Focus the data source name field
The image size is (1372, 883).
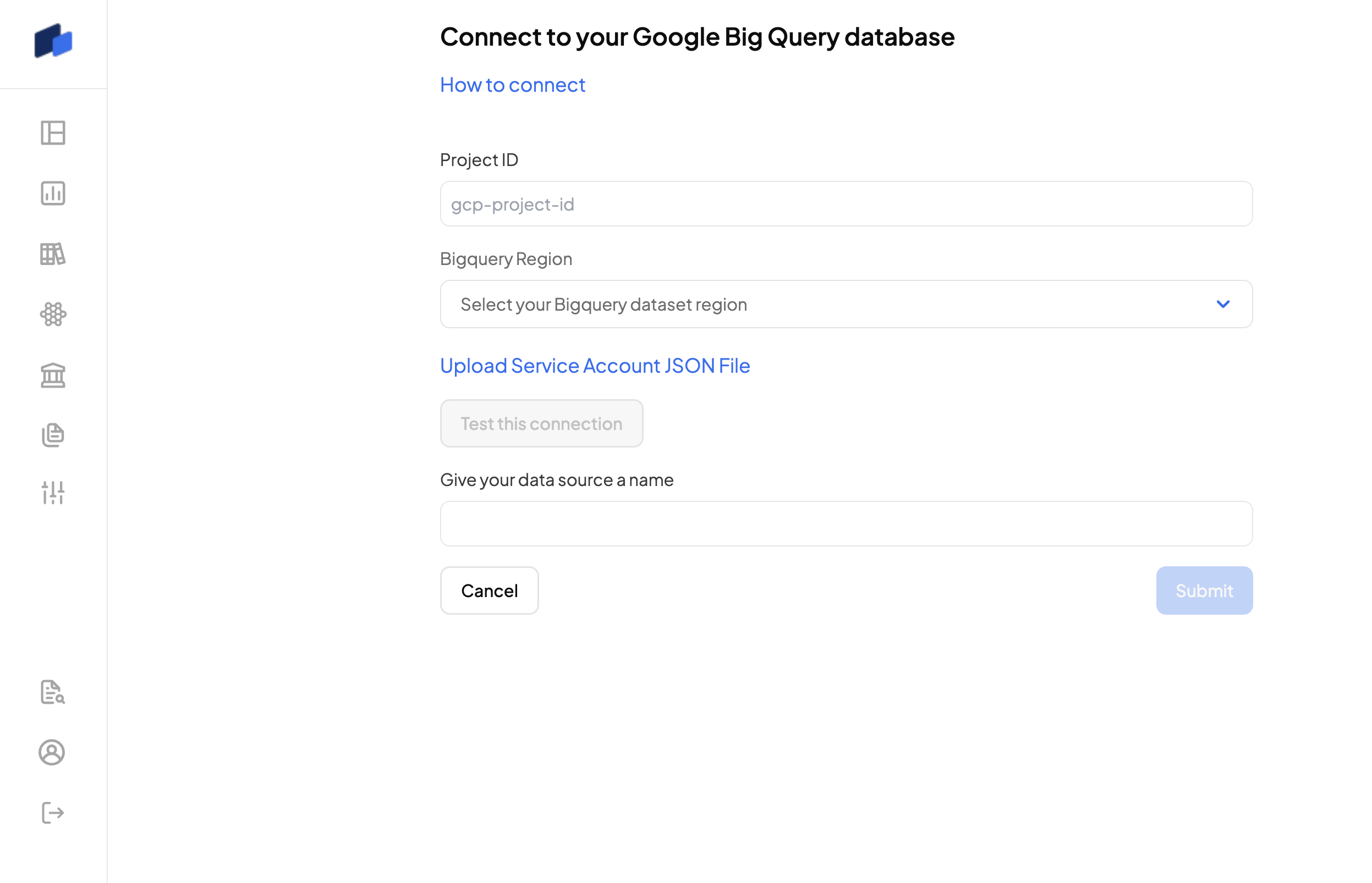pos(846,523)
